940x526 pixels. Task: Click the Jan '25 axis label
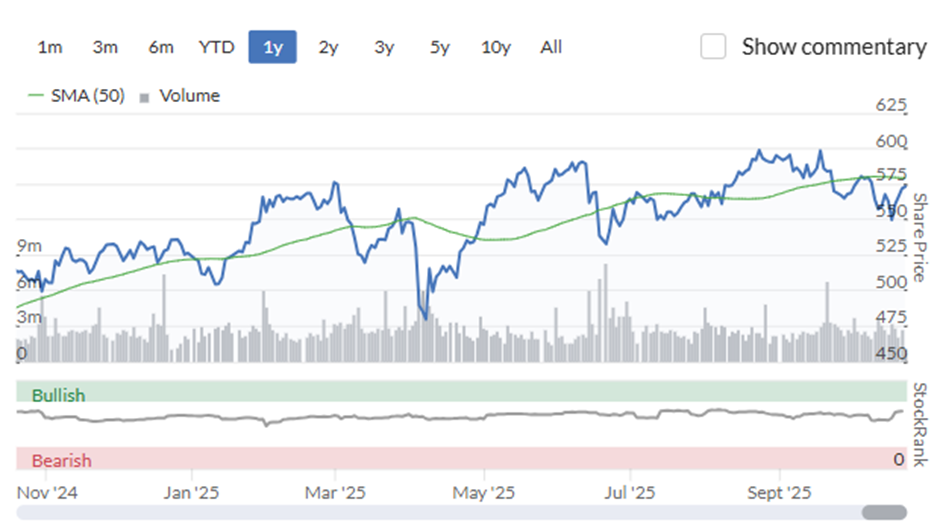191,493
